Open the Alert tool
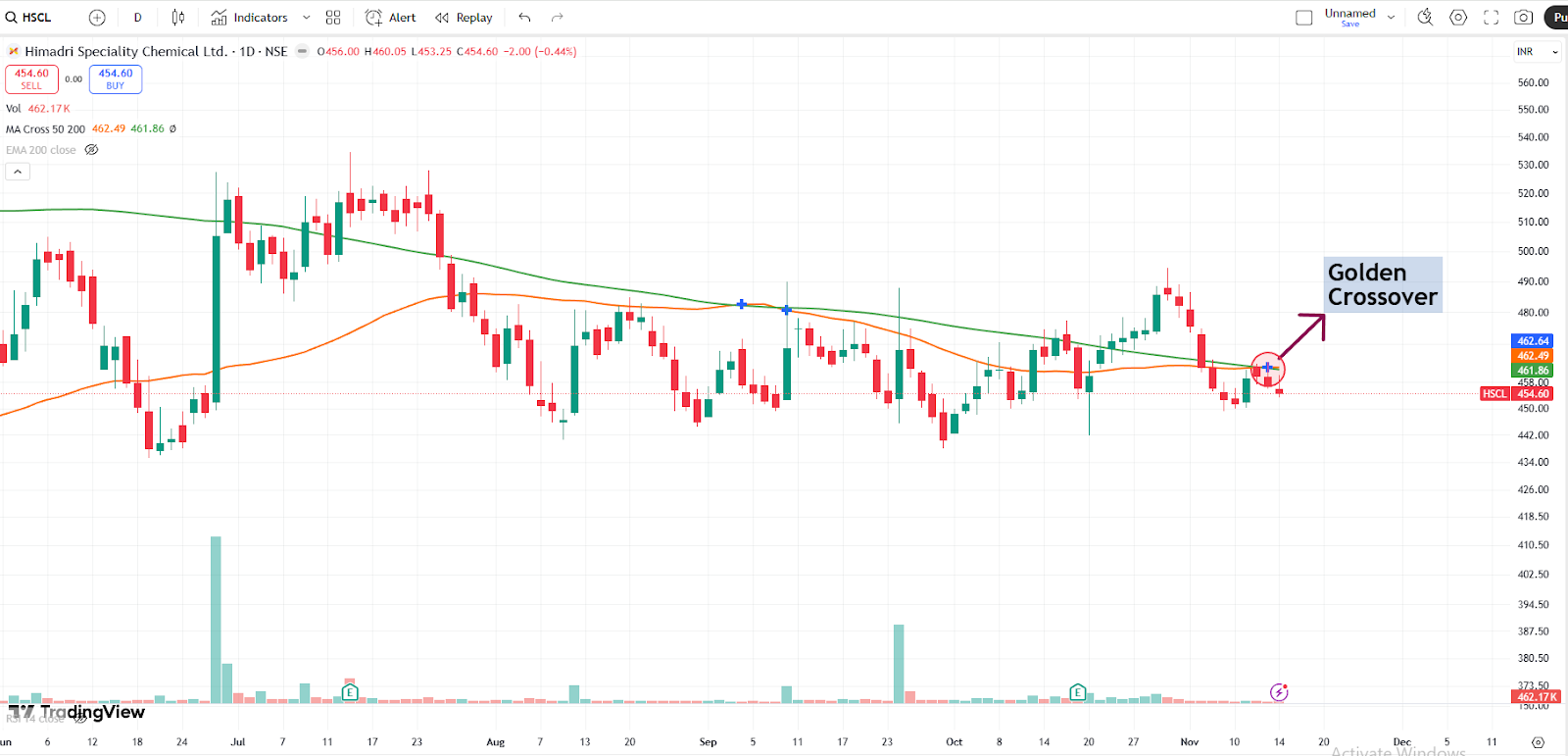Screen dimensions: 1568x756 tap(391, 18)
